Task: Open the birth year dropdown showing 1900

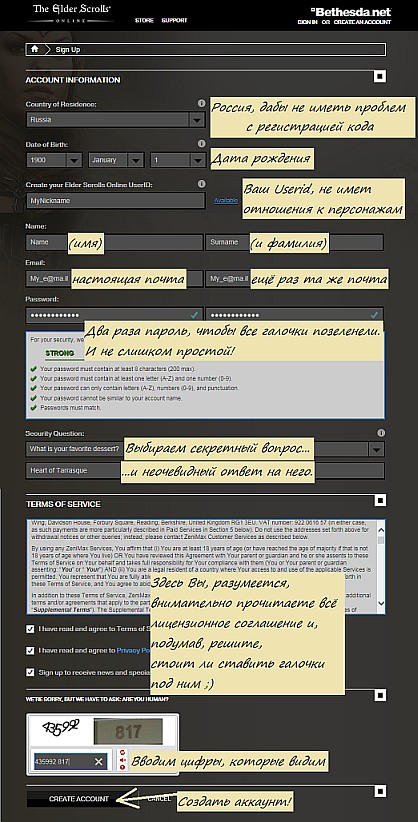Action: 54,160
